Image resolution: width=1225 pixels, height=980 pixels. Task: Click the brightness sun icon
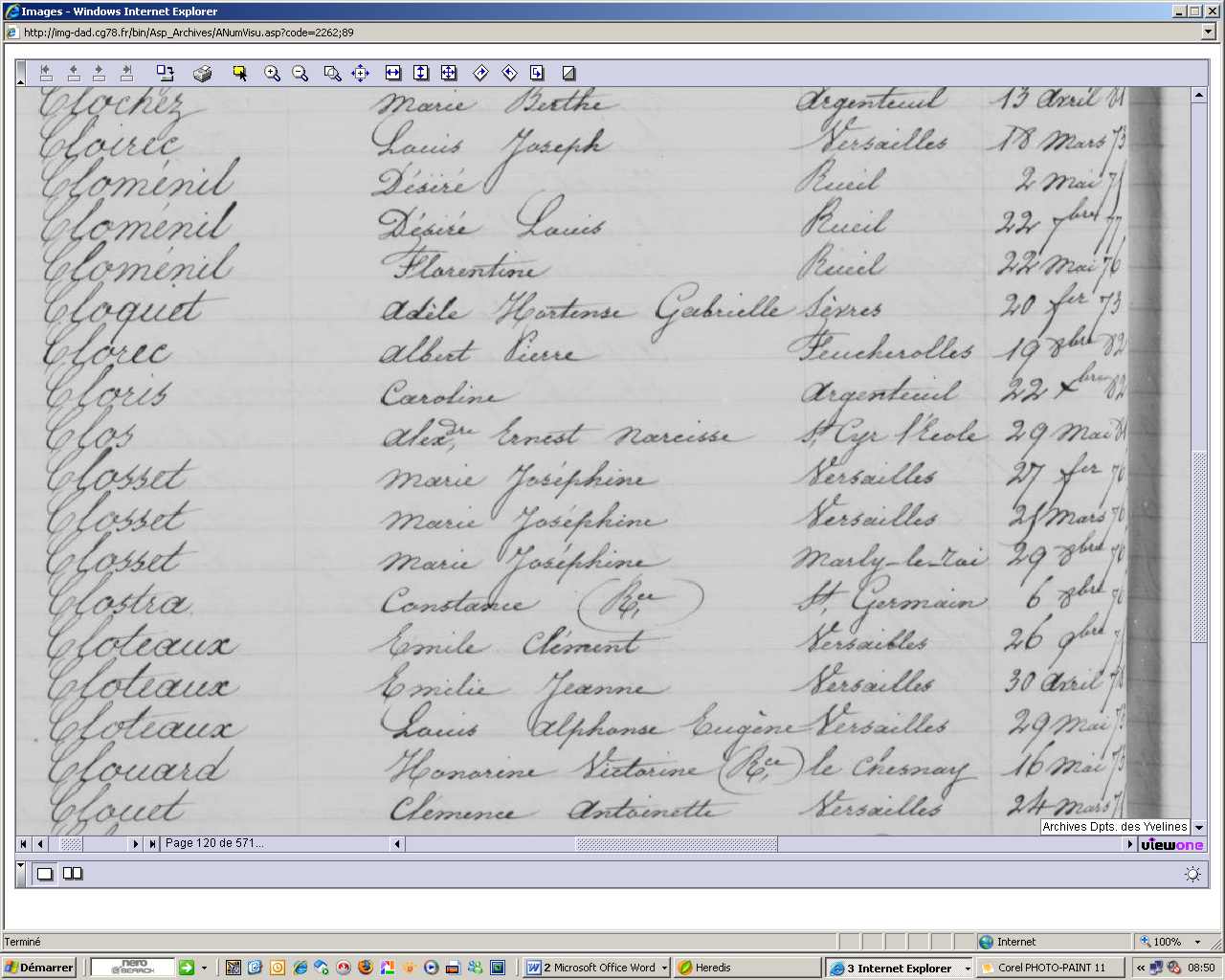pos(1192,874)
